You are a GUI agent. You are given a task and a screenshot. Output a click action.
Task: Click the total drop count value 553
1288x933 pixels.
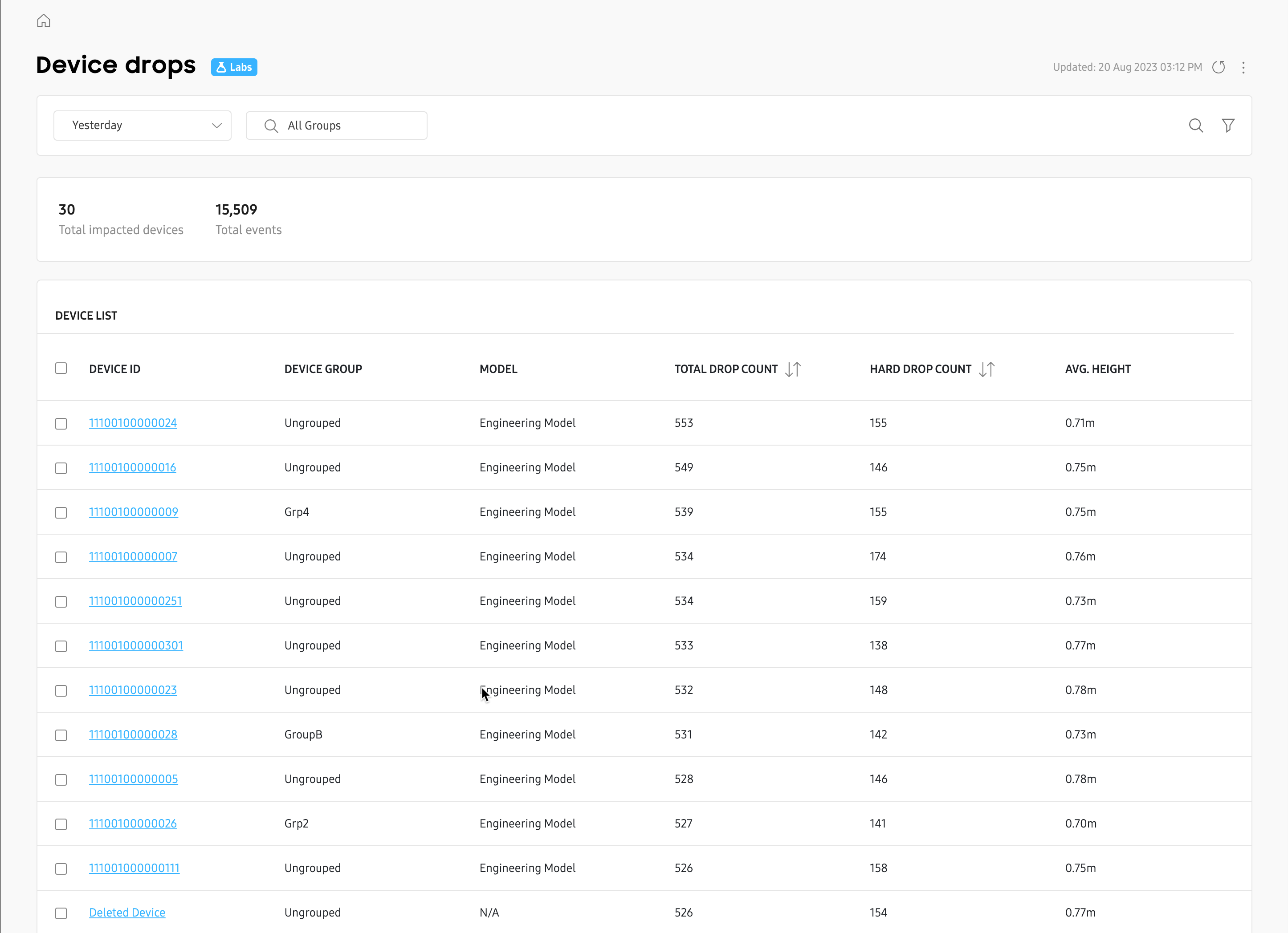coord(684,423)
